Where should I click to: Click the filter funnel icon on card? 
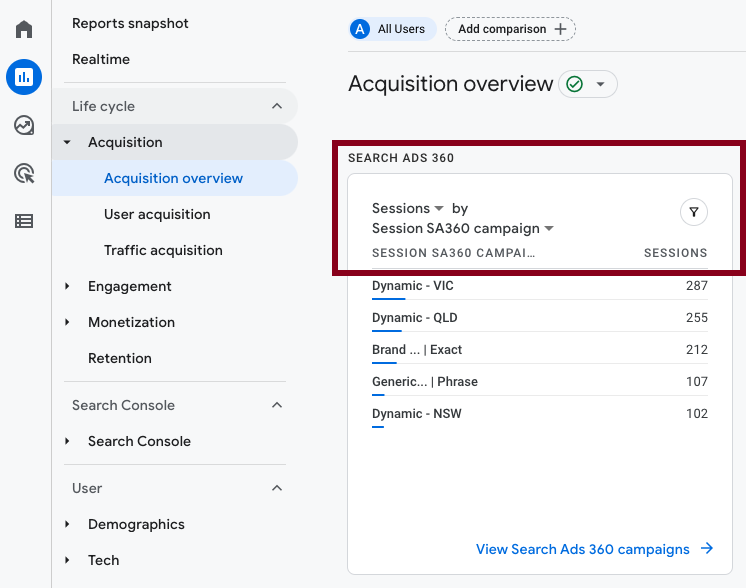click(694, 212)
